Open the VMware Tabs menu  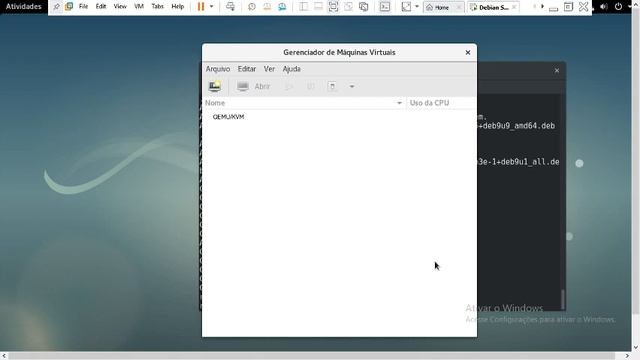click(x=158, y=7)
